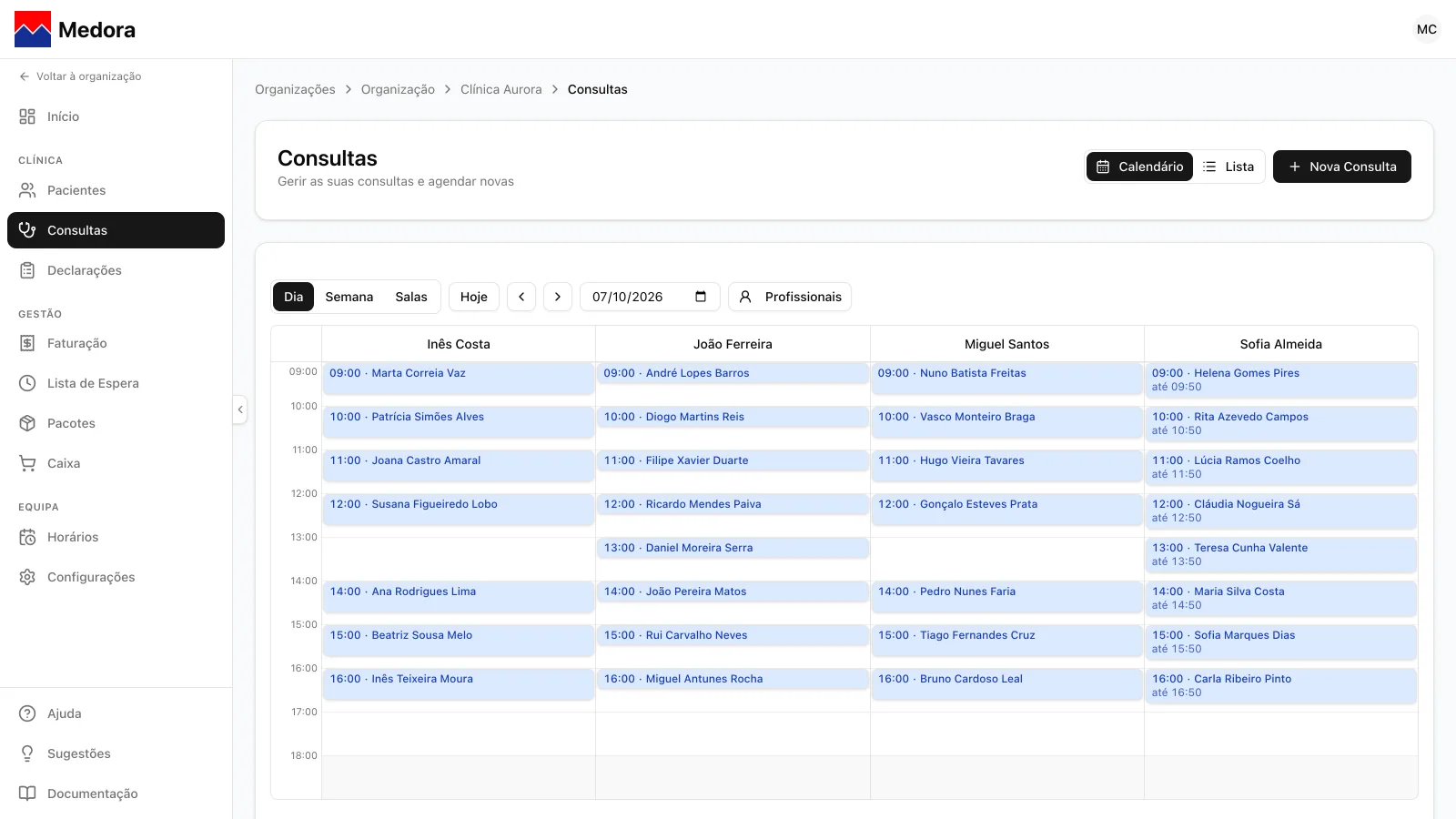Click the Faturação invoice icon
The width and height of the screenshot is (1456, 819).
pyautogui.click(x=27, y=343)
